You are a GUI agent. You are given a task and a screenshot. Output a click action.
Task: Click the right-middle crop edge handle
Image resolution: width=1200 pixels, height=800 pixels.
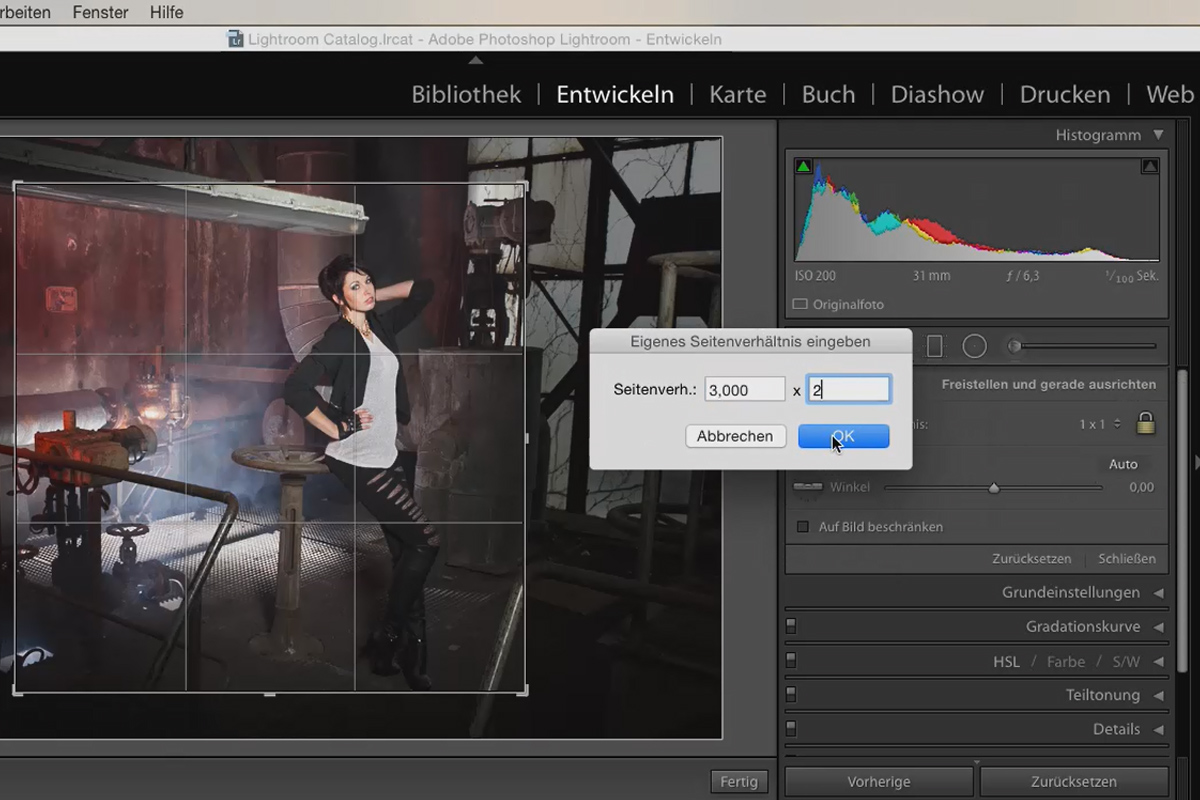[x=526, y=438]
